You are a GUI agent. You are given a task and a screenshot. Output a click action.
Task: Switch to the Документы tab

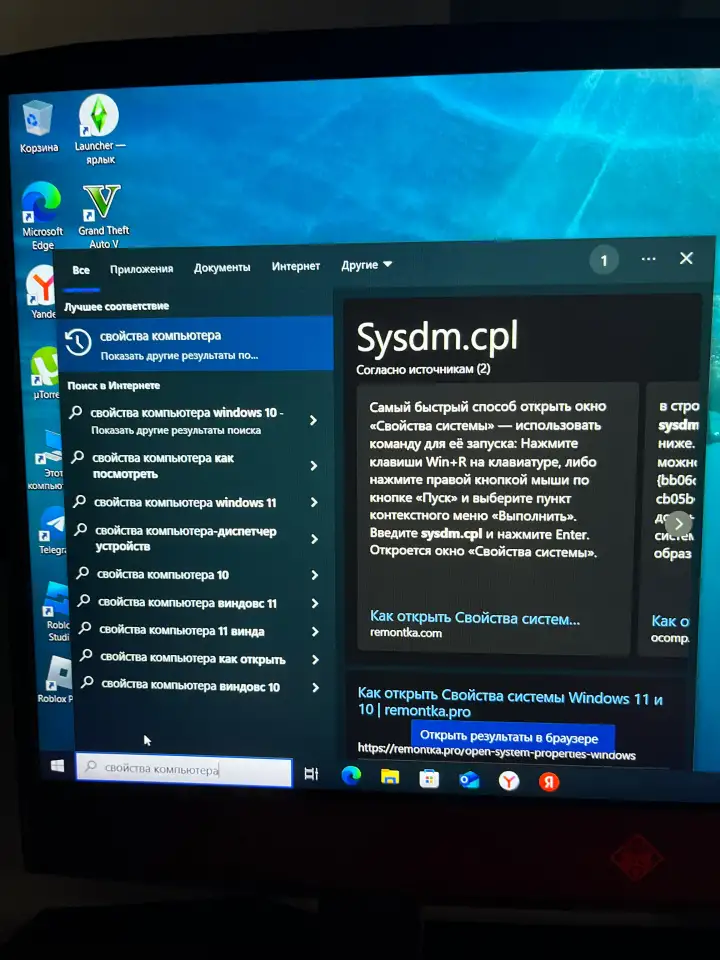pos(222,268)
